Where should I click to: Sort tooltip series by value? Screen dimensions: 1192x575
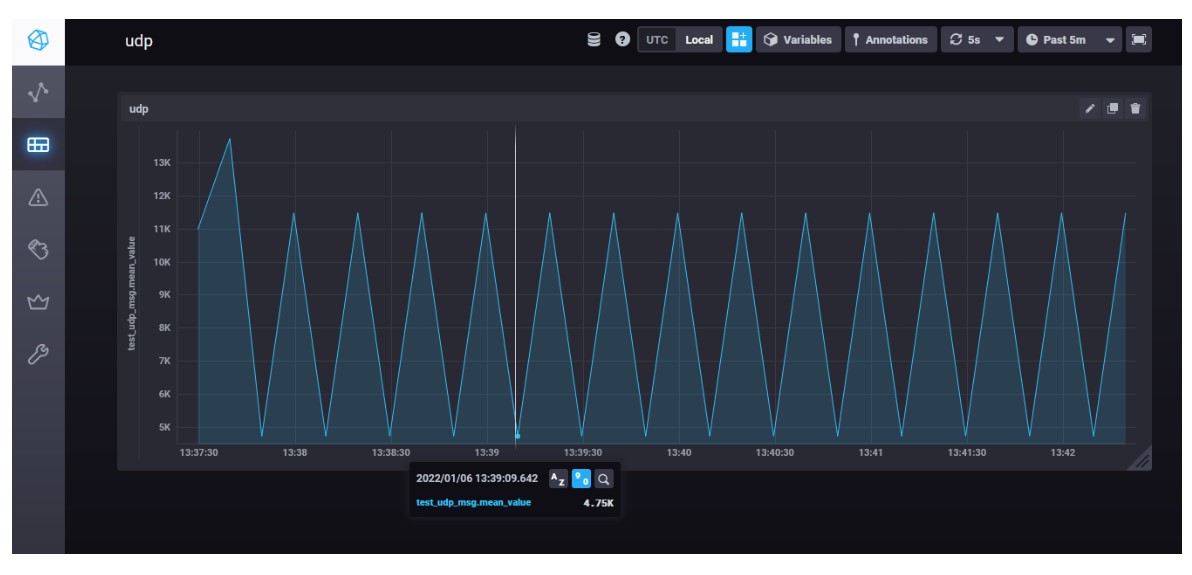click(x=581, y=478)
